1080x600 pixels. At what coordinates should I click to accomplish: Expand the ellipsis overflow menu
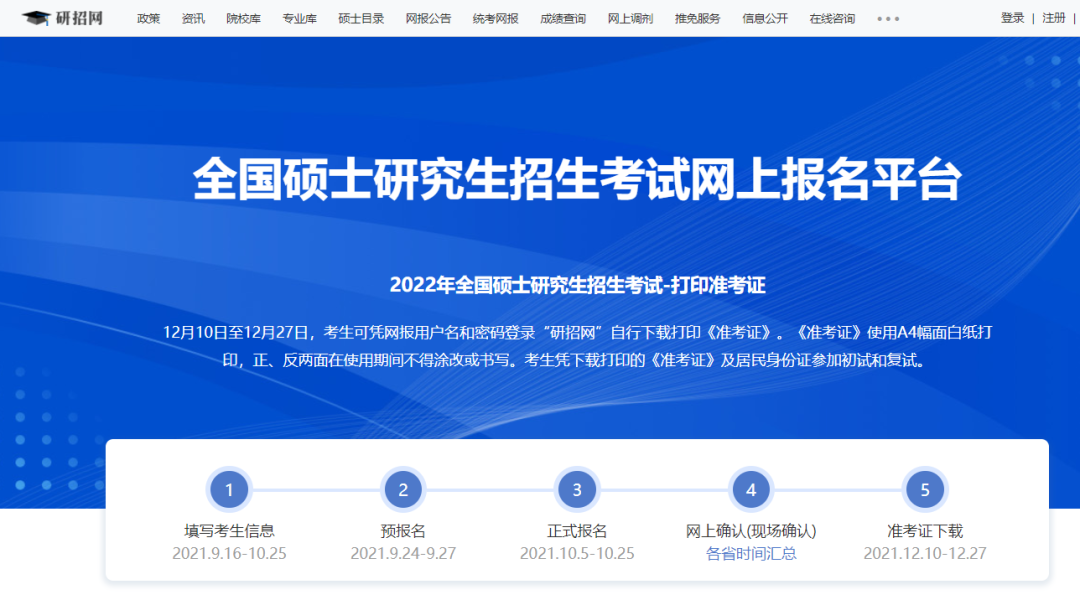point(888,17)
